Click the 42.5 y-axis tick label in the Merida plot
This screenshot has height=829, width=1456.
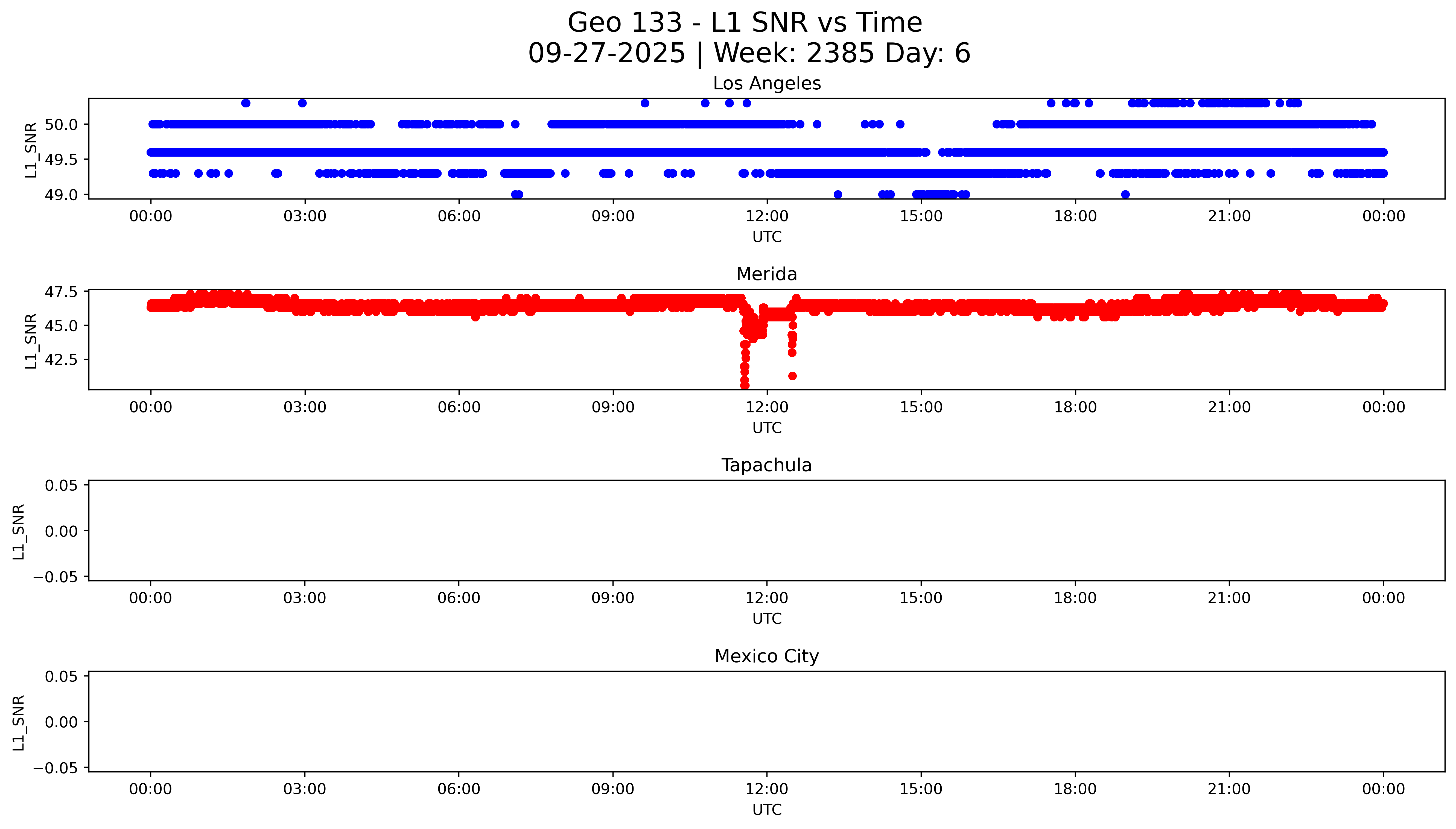(x=61, y=359)
